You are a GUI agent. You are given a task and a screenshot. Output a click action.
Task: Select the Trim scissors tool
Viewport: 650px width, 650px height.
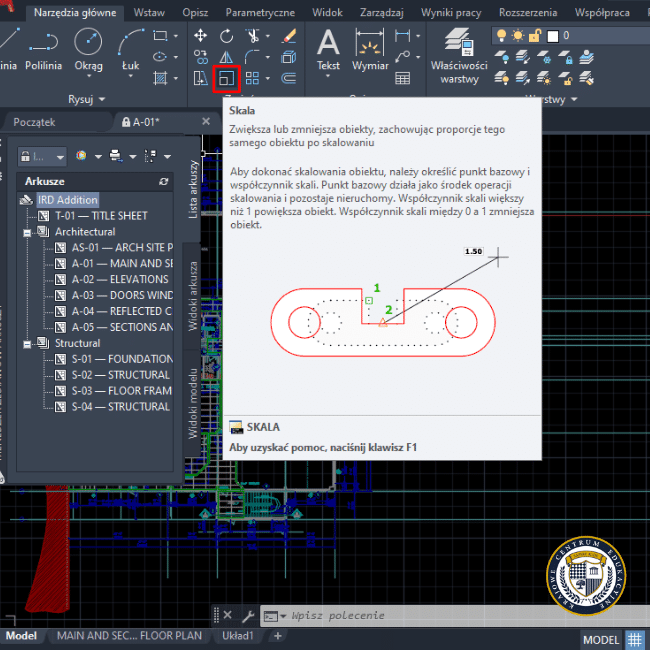coord(252,36)
